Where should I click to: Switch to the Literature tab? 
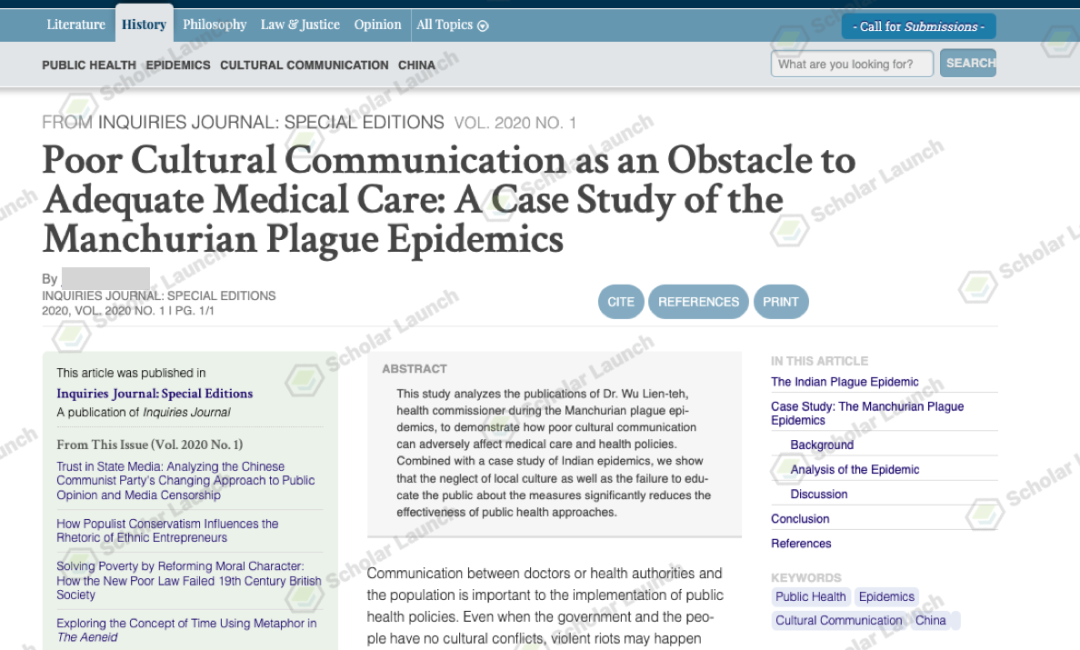point(75,25)
